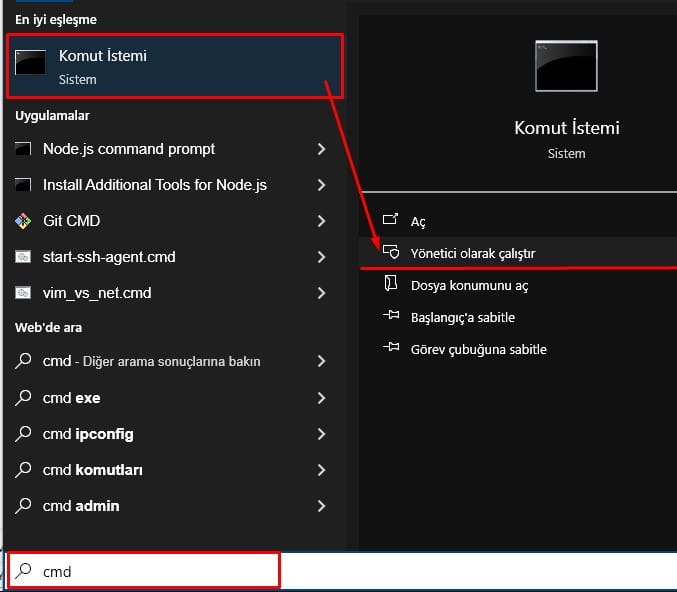Click search magnifier icon beside cmd ipconfig
The image size is (677, 592).
coord(24,434)
